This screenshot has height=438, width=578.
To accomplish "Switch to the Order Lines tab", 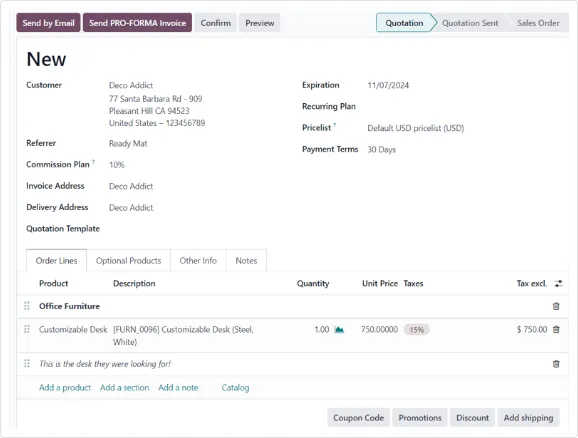I will tap(56, 261).
